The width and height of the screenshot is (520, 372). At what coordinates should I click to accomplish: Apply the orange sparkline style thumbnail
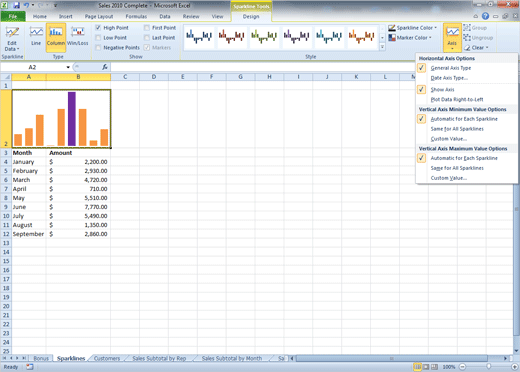tap(361, 36)
